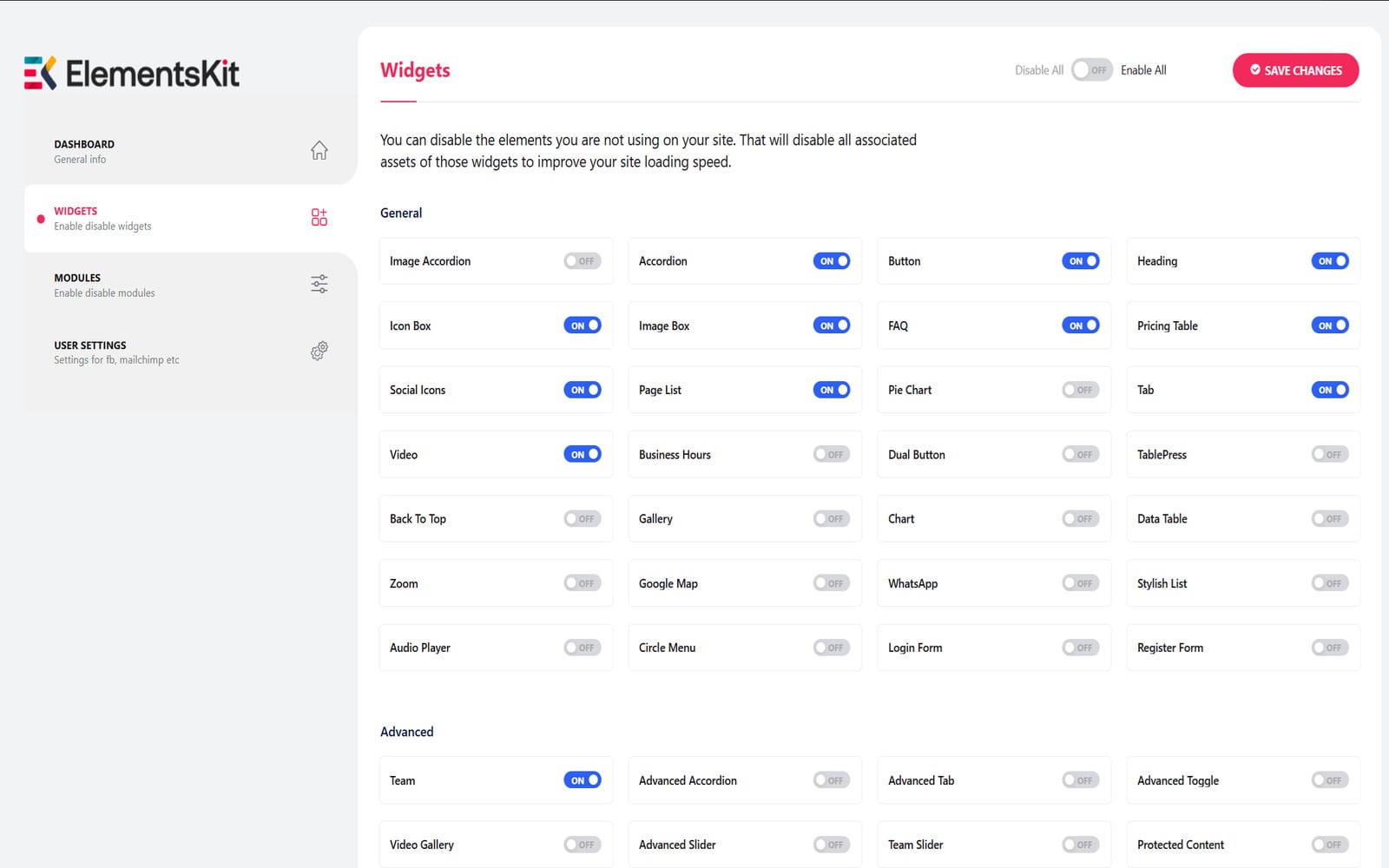1389x868 pixels.
Task: Click the Disable All label
Action: click(x=1039, y=70)
